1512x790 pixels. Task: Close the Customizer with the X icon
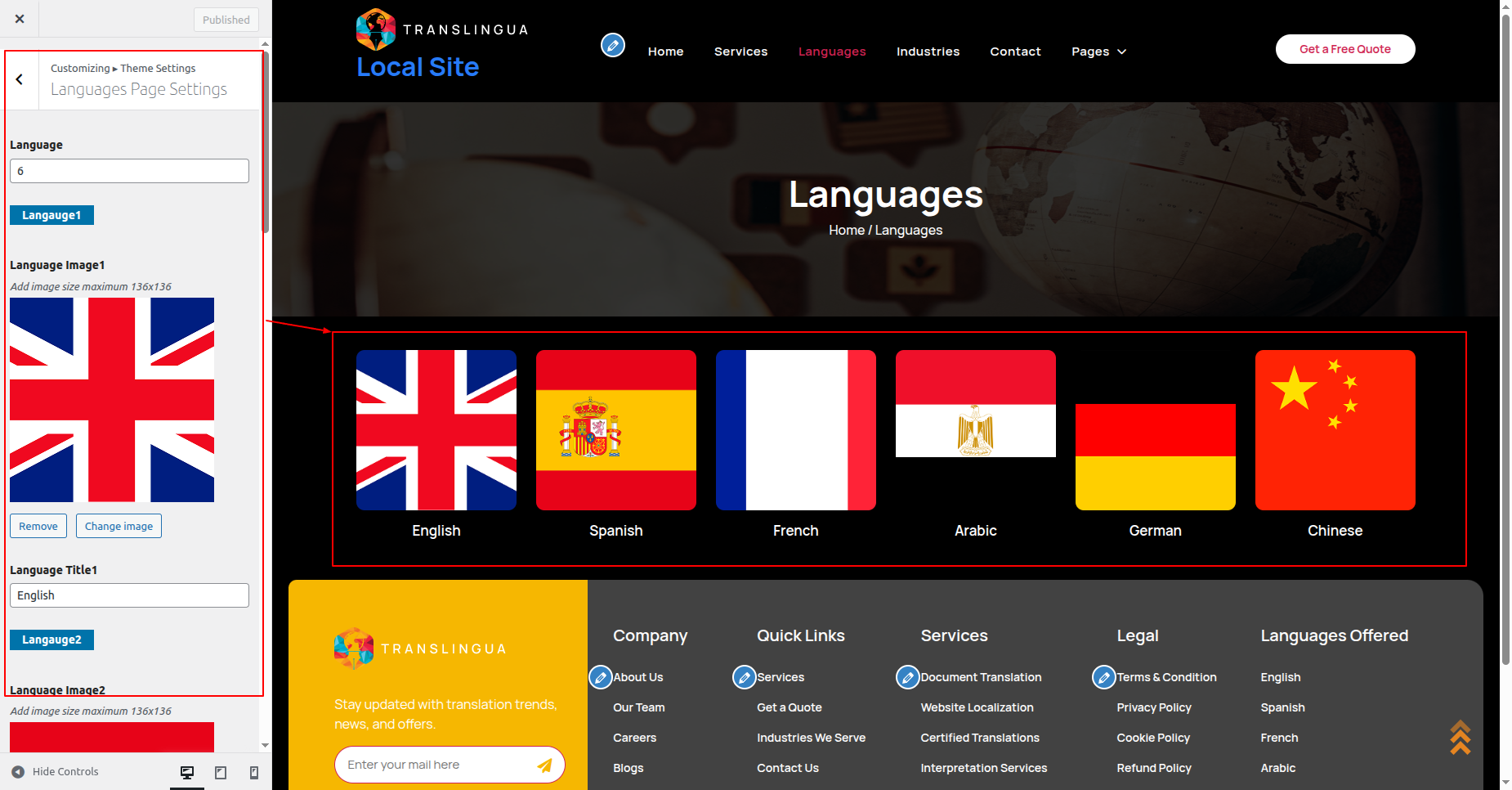[x=20, y=19]
